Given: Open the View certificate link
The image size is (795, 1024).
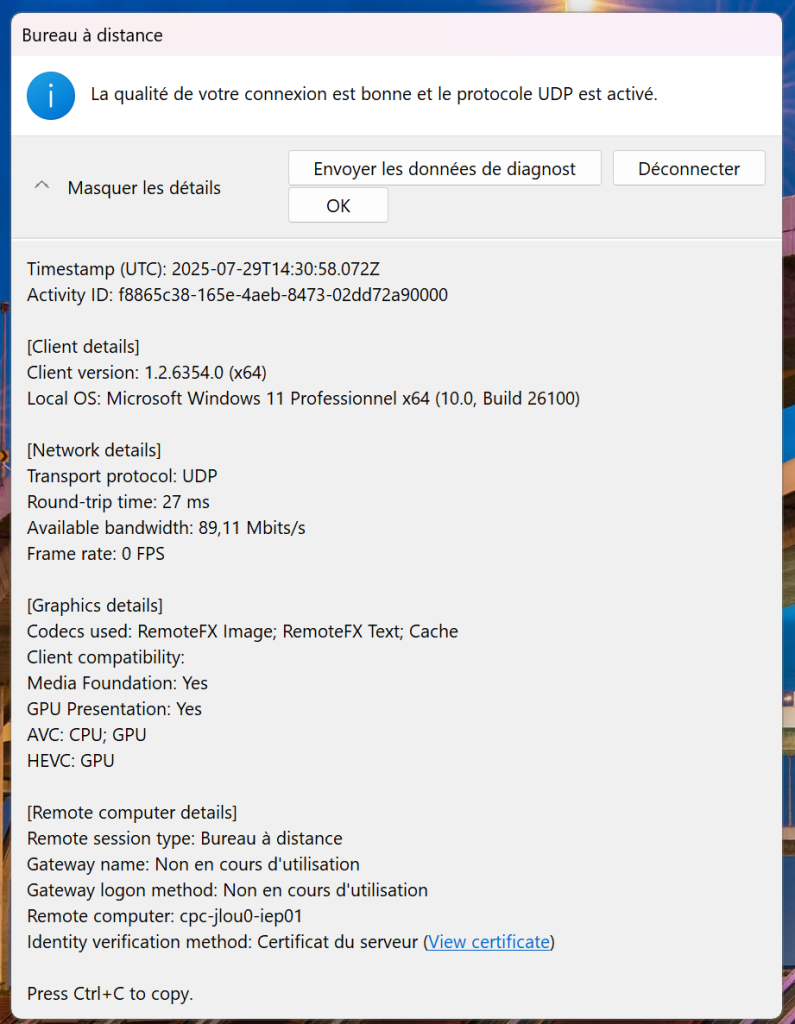Looking at the screenshot, I should (489, 942).
